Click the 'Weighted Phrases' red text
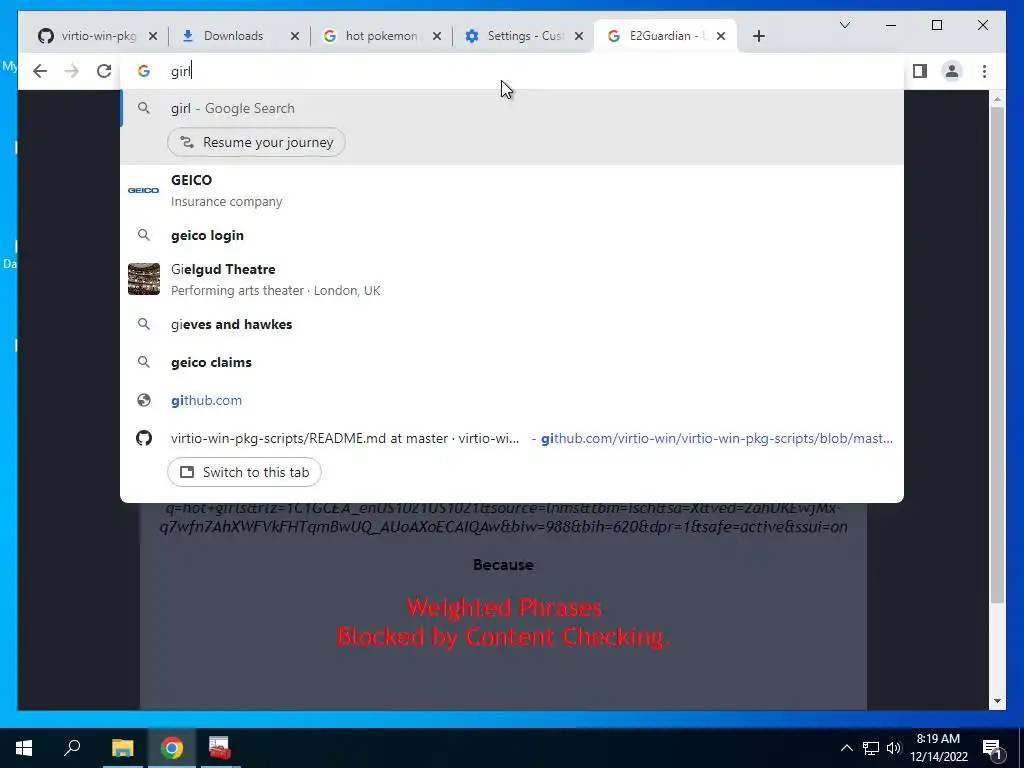The width and height of the screenshot is (1024, 768). point(504,608)
